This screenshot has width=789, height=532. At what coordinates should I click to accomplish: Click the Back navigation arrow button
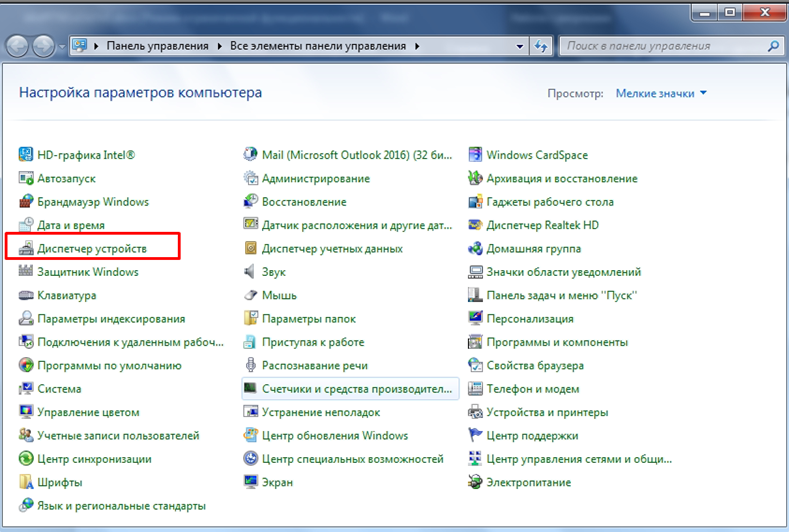coord(18,46)
